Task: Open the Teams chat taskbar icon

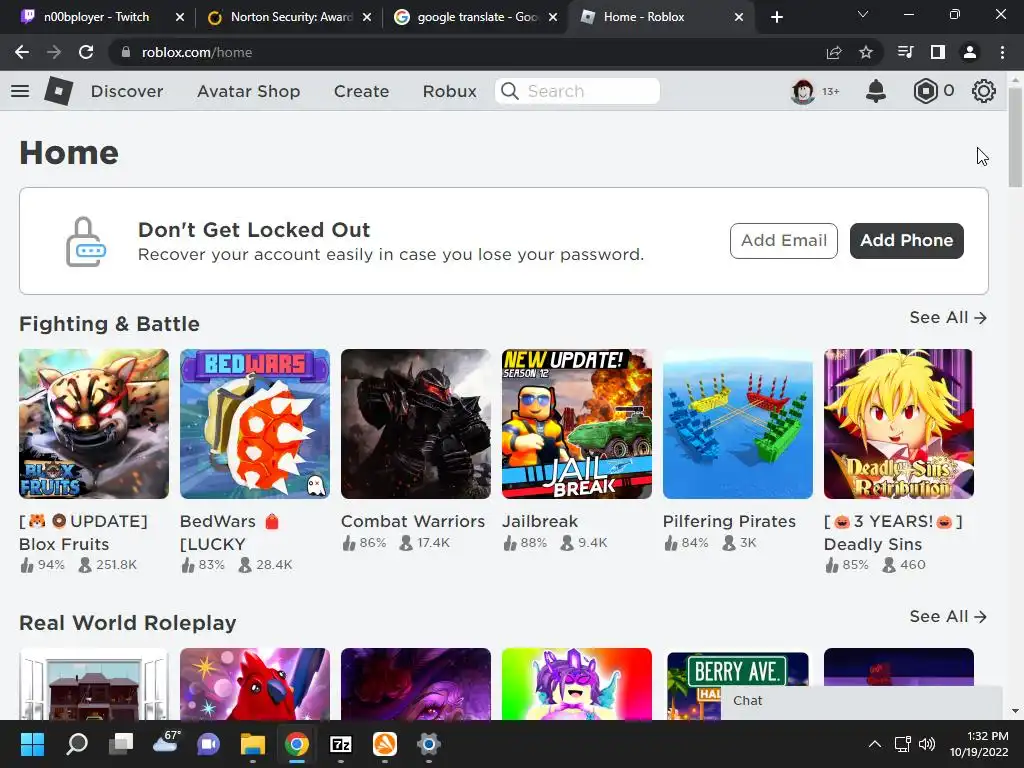Action: pos(209,744)
